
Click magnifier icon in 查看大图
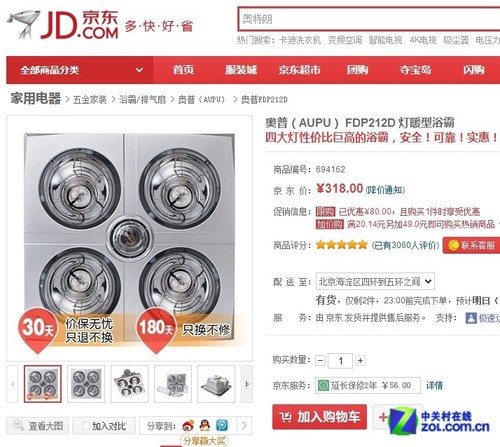click(x=18, y=425)
